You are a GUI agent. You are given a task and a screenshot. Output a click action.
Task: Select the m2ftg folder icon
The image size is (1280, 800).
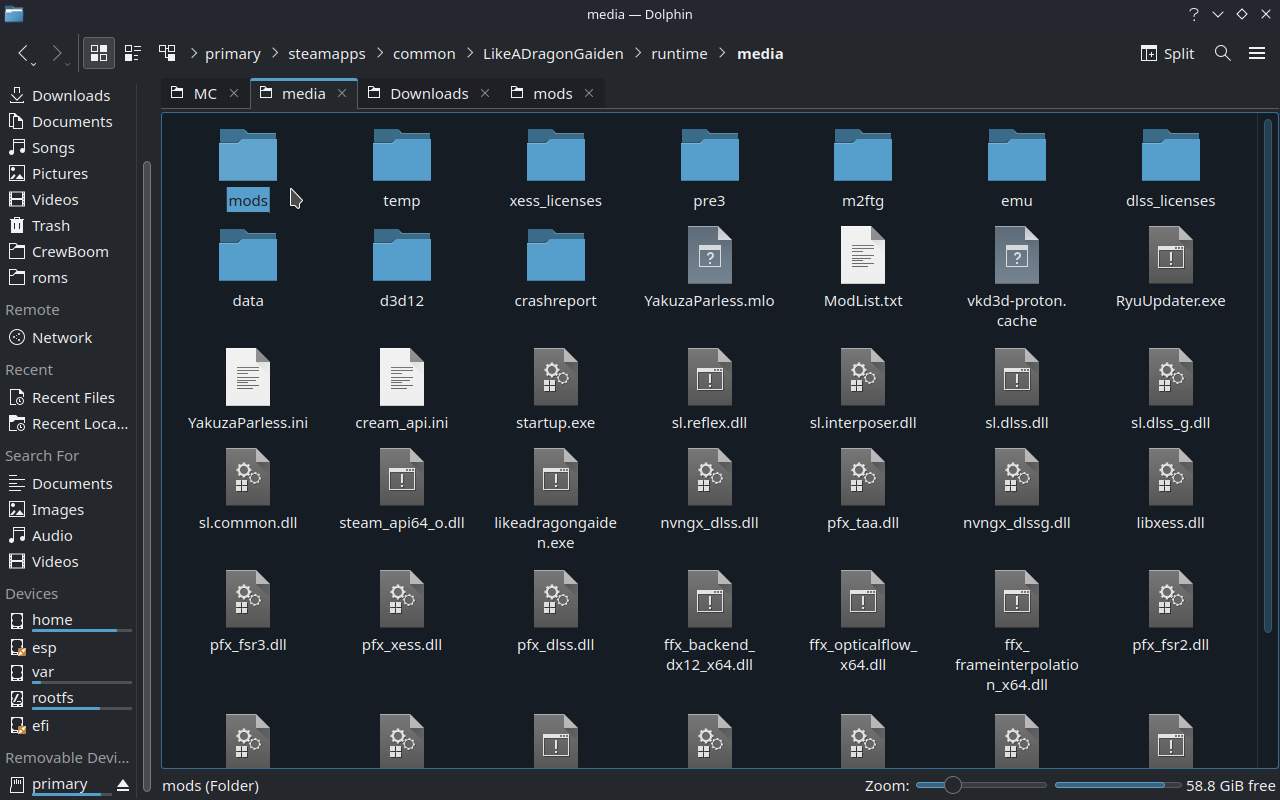(863, 155)
